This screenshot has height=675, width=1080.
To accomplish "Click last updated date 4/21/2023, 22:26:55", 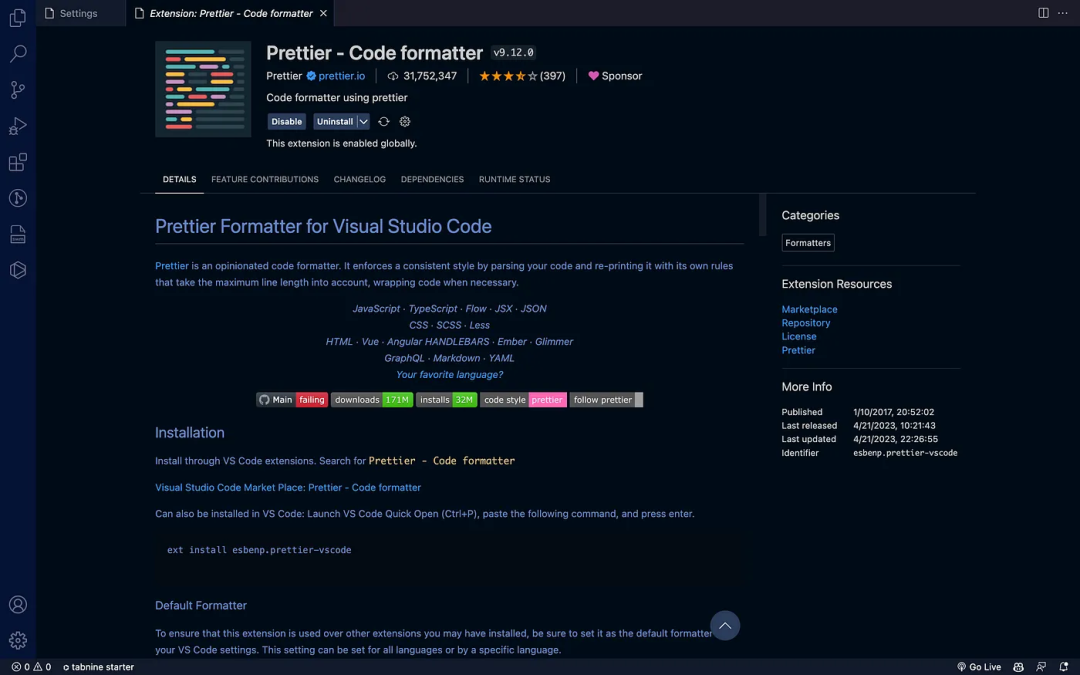I will [x=895, y=439].
